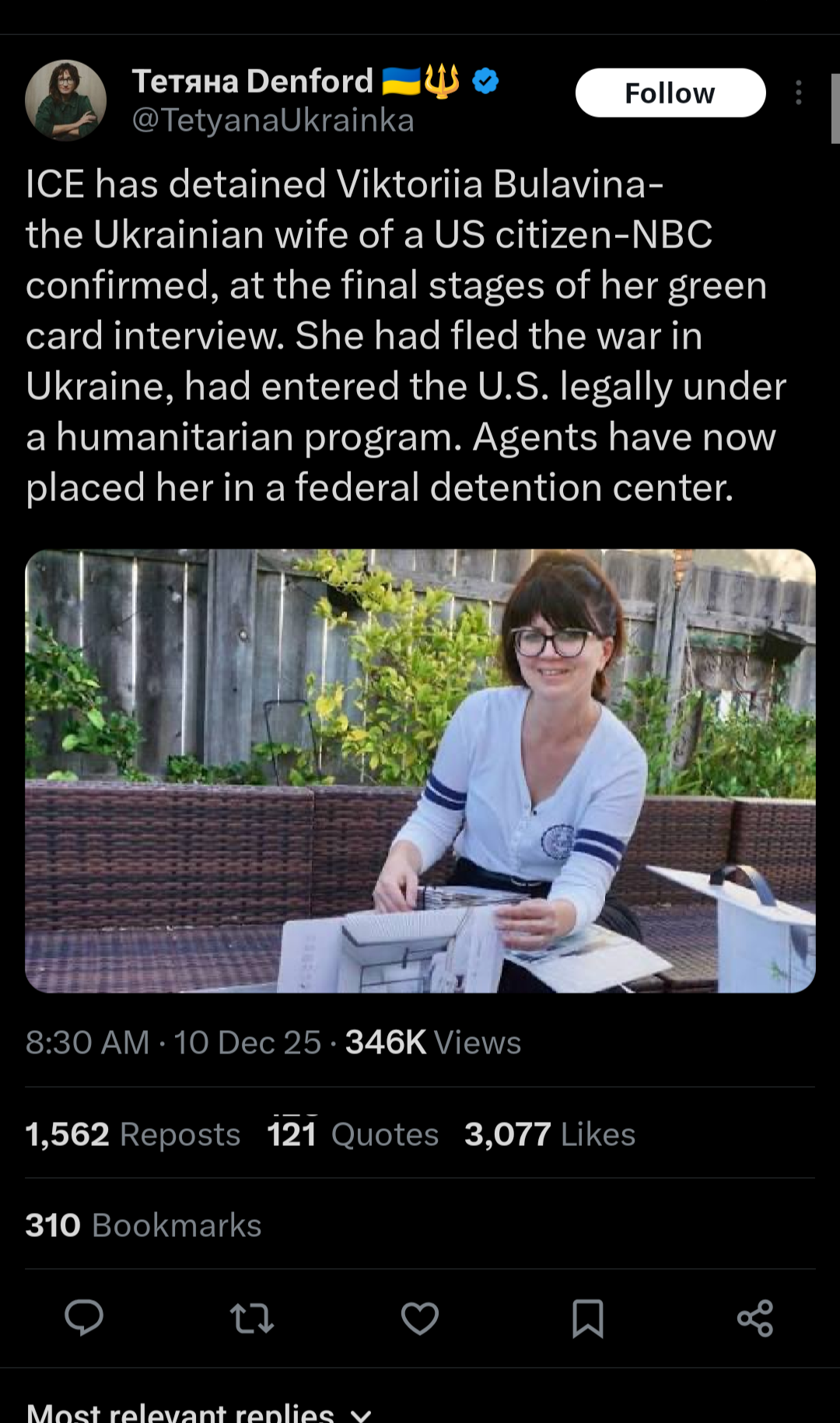The image size is (840, 1423).
Task: Open Тетяна Denford's profile avatar
Action: point(66,100)
